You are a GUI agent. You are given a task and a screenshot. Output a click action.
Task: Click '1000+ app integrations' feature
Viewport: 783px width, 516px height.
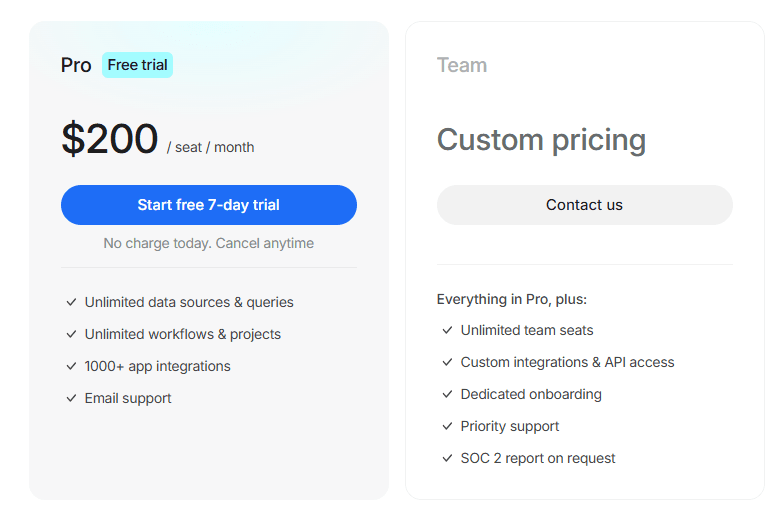157,366
